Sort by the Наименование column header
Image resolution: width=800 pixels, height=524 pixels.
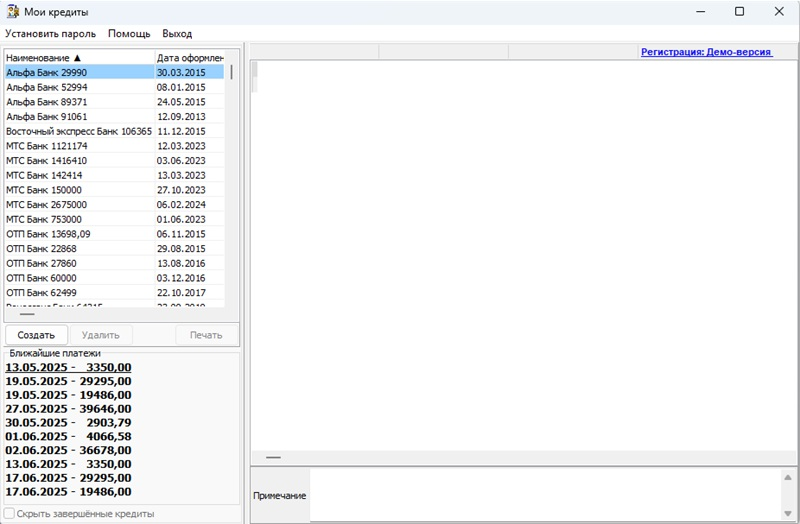pos(79,58)
